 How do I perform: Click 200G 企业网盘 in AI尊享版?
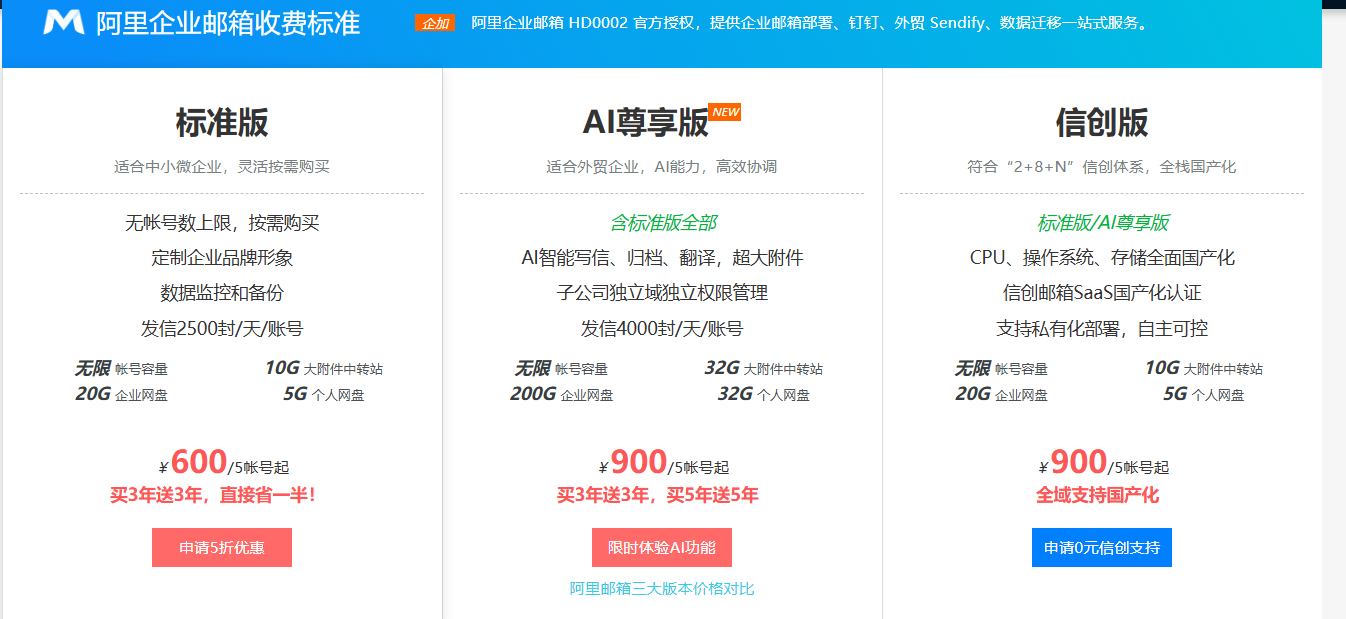561,394
